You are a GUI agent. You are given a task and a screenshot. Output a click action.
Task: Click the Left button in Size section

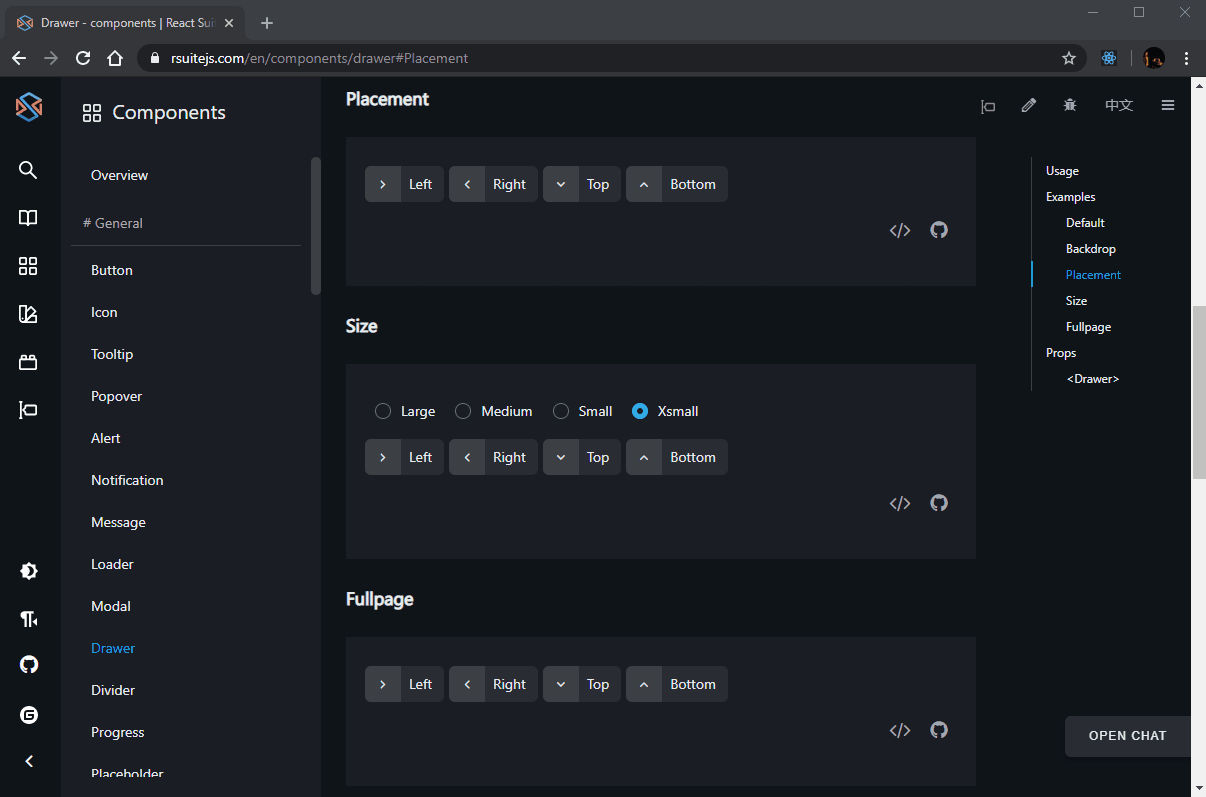(404, 457)
